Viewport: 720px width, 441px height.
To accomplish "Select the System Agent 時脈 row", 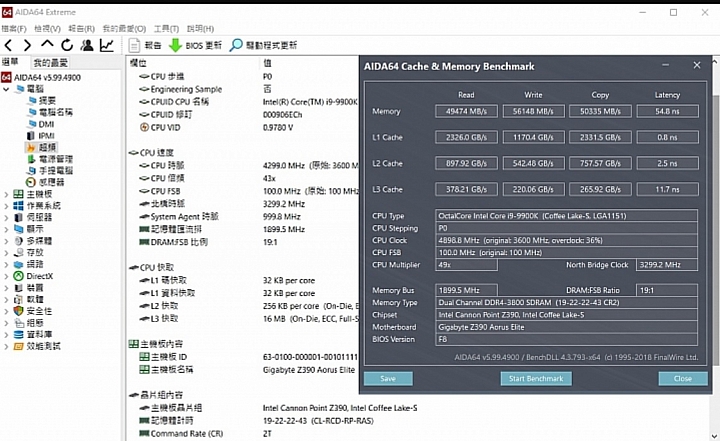I will pos(243,216).
